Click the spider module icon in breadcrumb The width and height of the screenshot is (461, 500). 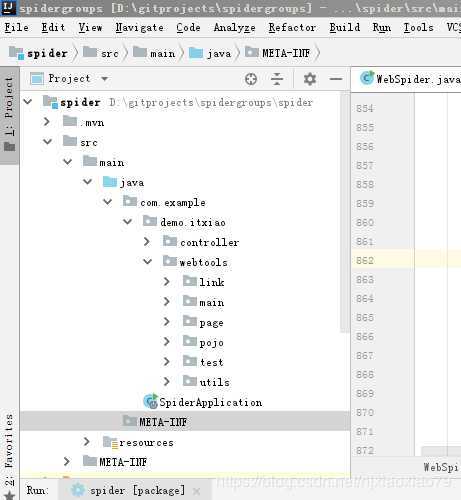[x=16, y=53]
